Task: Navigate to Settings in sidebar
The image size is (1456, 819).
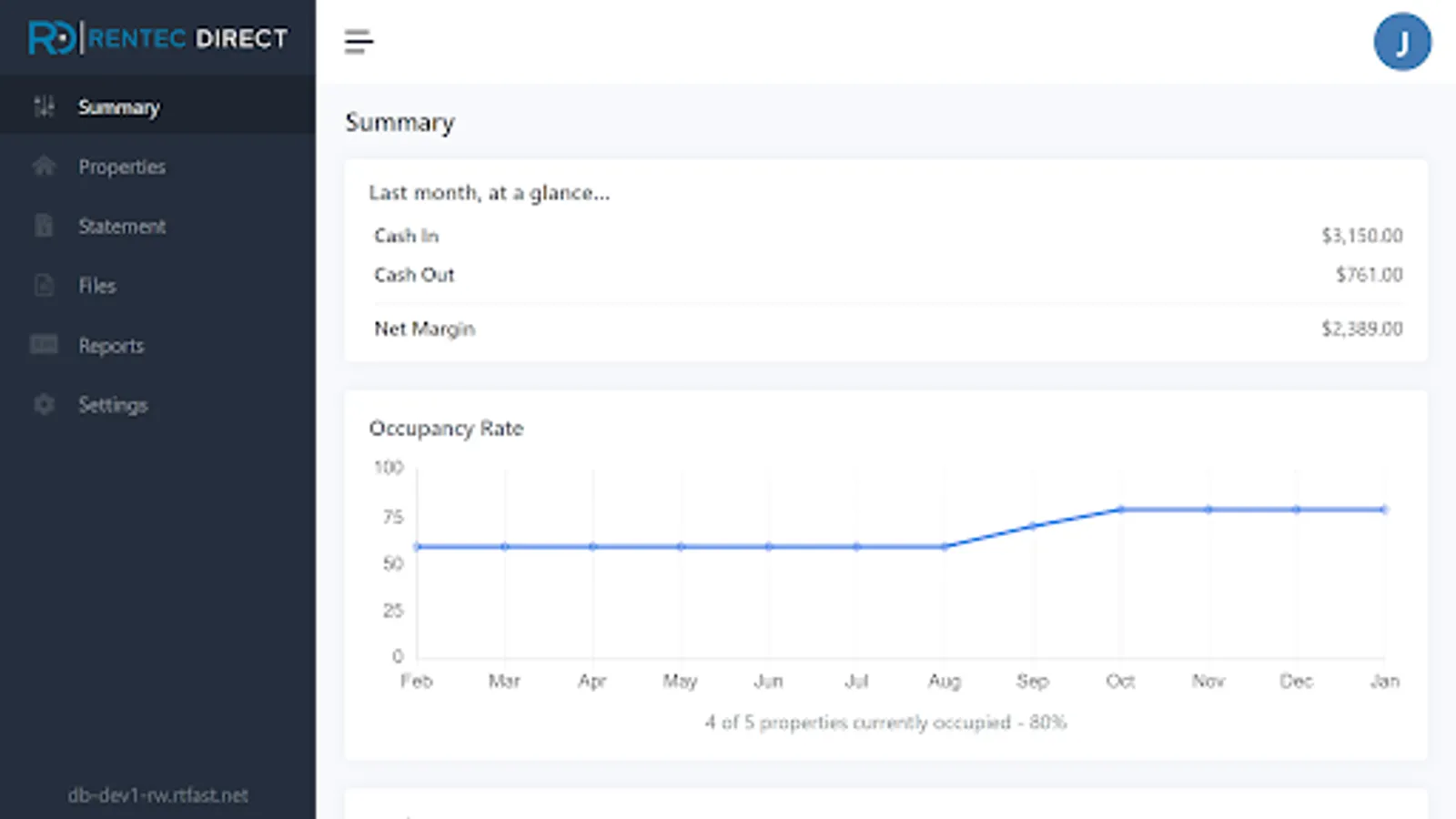Action: tap(113, 405)
